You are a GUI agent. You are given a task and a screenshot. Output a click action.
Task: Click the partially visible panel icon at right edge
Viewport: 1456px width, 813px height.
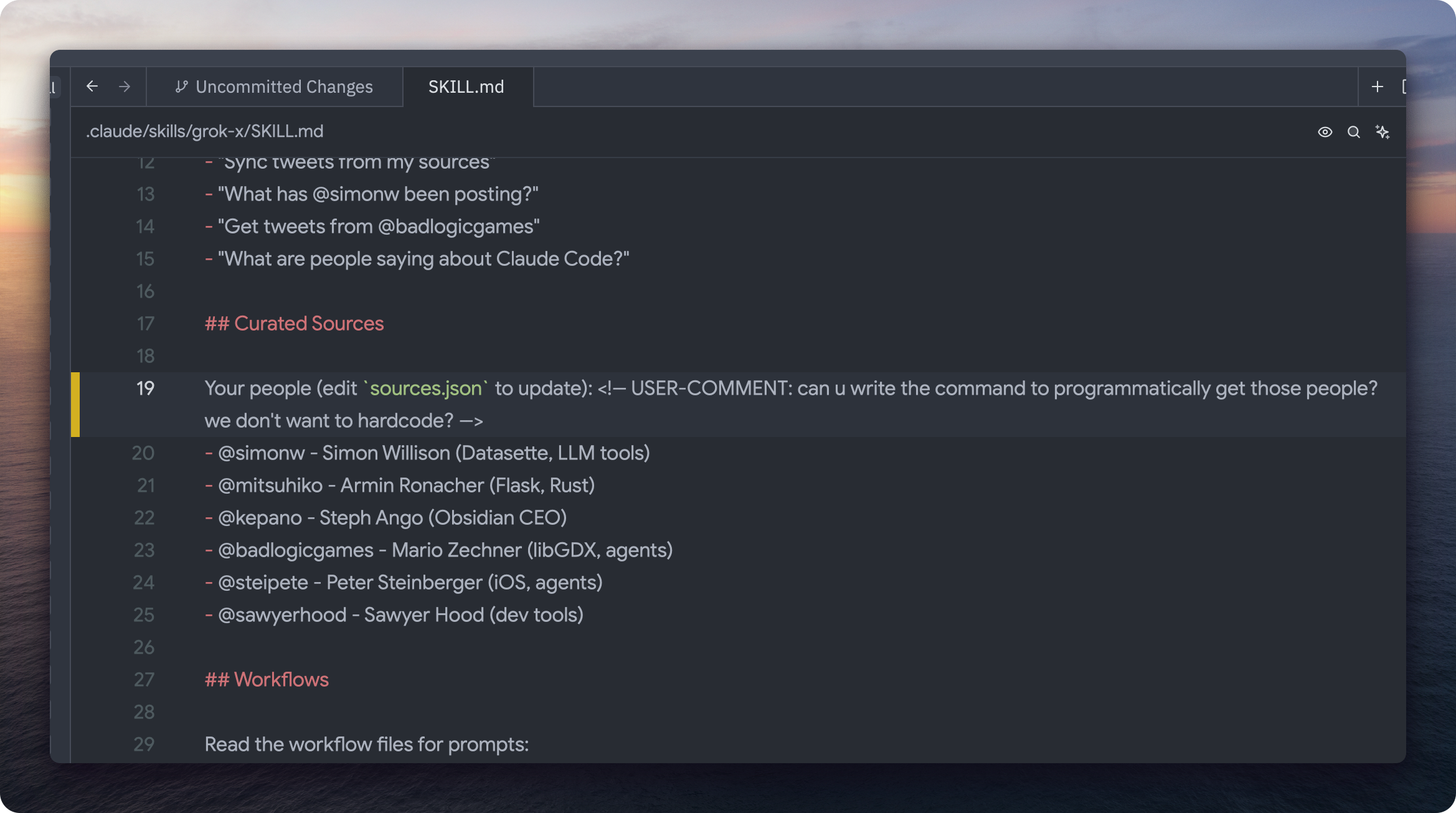point(1403,87)
